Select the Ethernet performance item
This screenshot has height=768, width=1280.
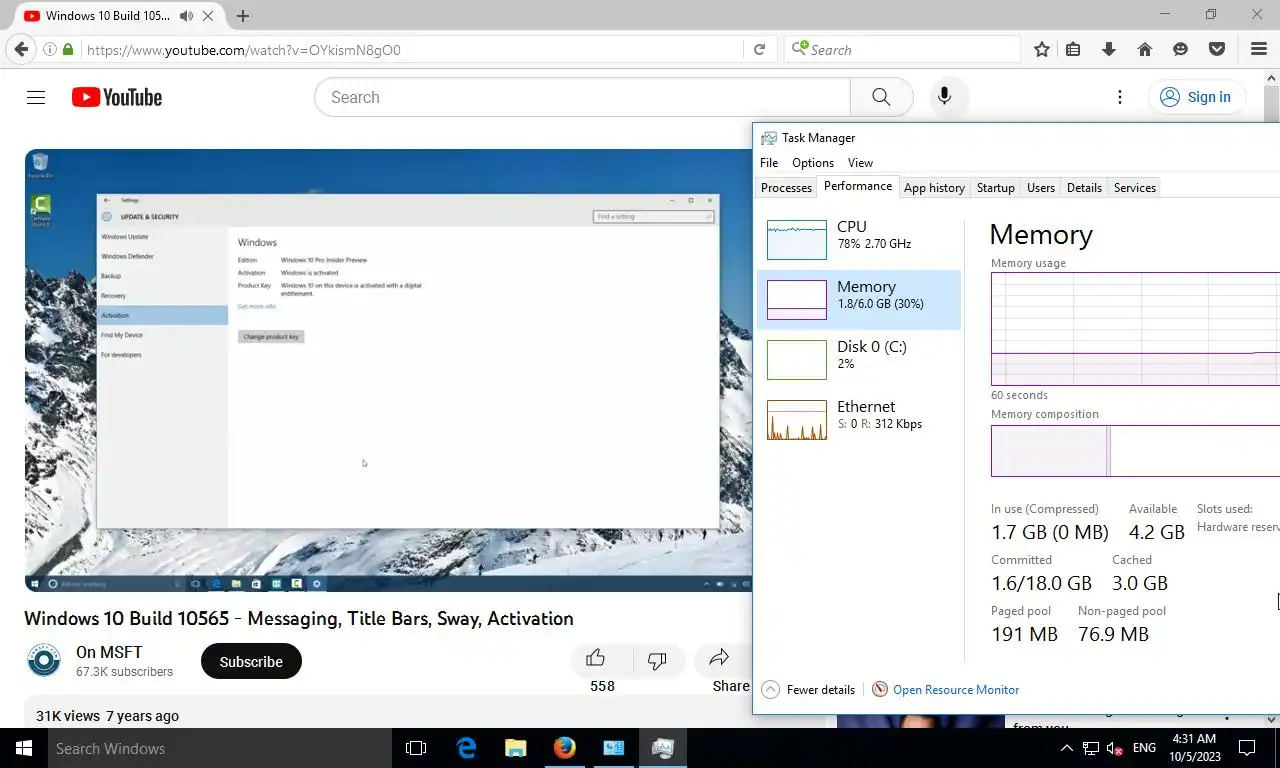click(859, 420)
